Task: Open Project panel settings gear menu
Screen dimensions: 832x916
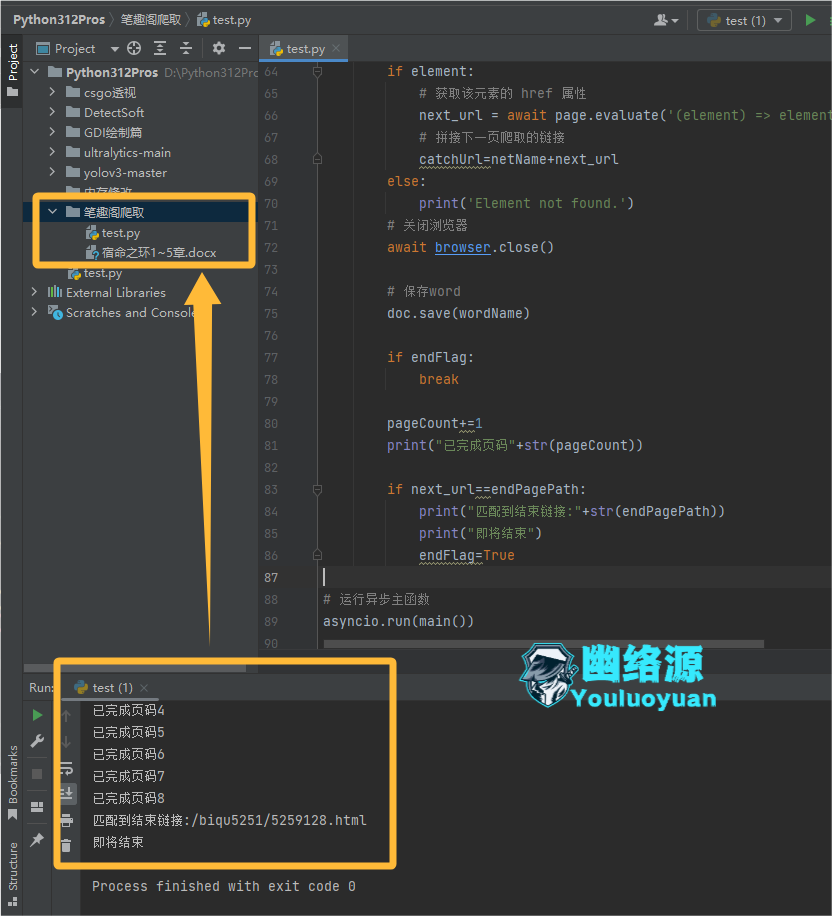Action: 219,47
